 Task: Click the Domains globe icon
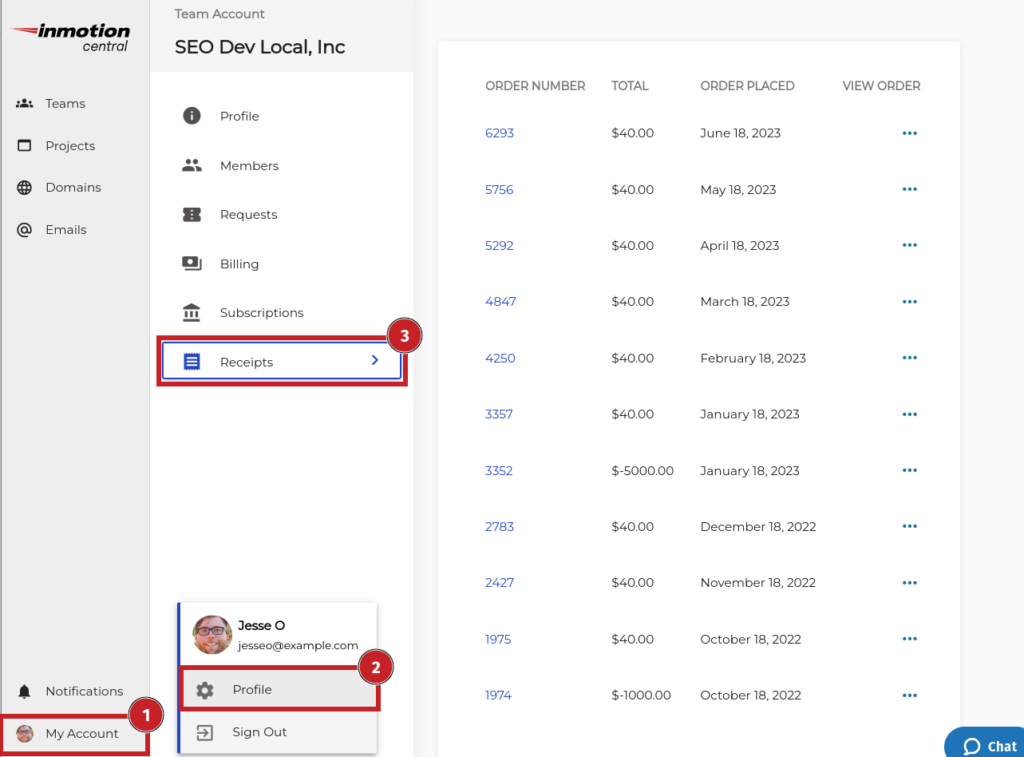coord(23,187)
